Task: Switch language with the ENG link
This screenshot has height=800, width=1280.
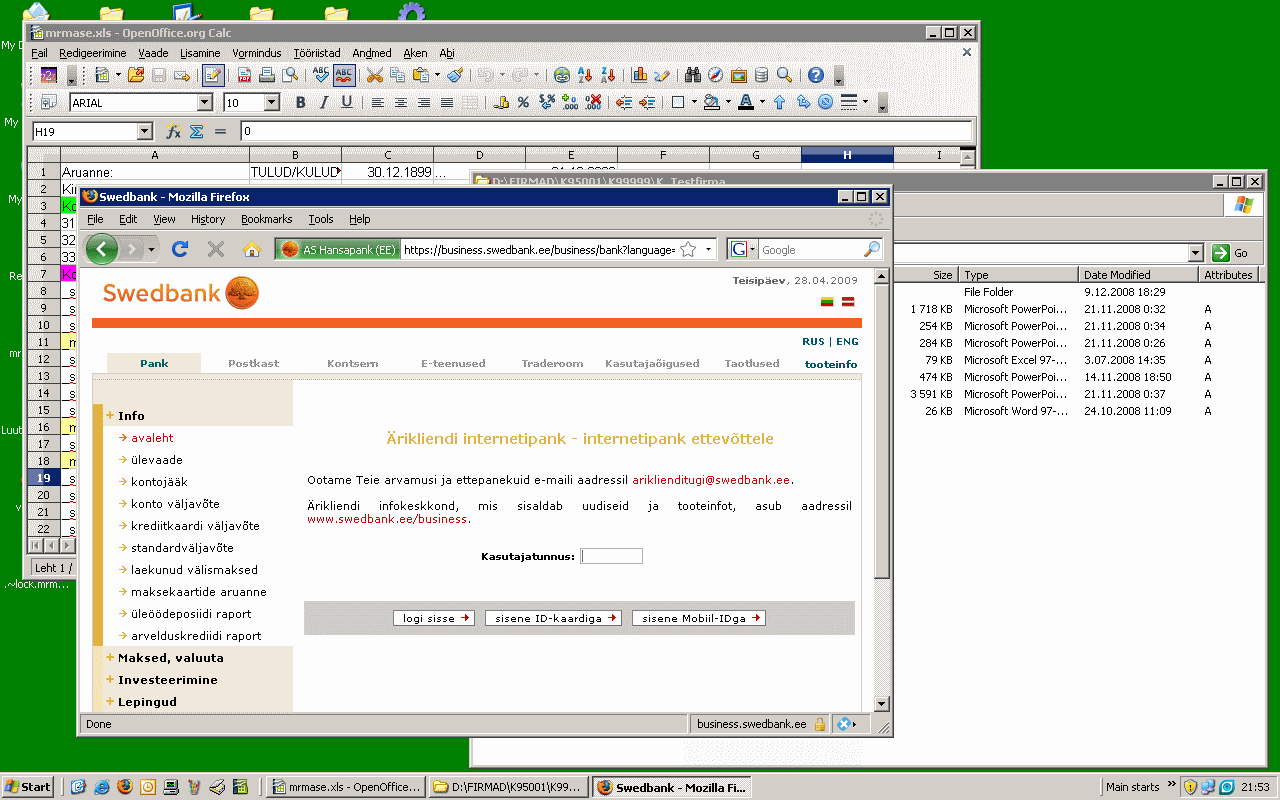Action: [847, 342]
